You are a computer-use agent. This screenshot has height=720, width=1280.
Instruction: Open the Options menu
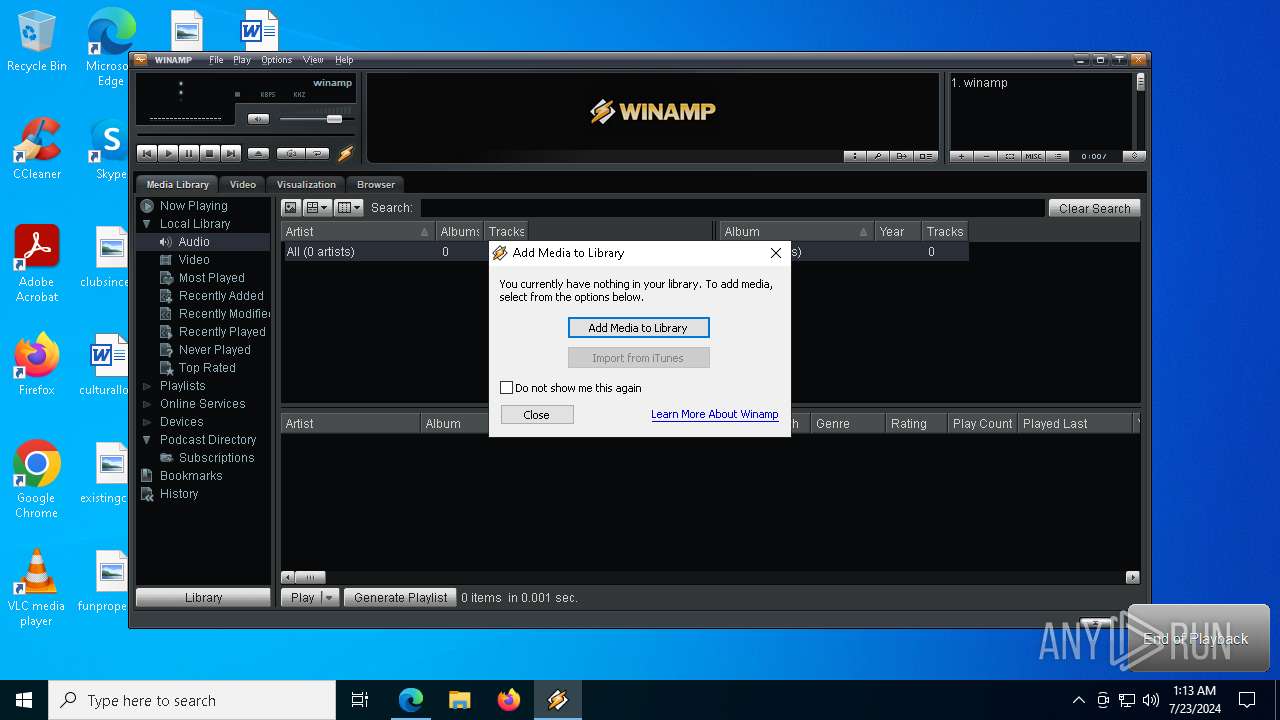click(277, 60)
